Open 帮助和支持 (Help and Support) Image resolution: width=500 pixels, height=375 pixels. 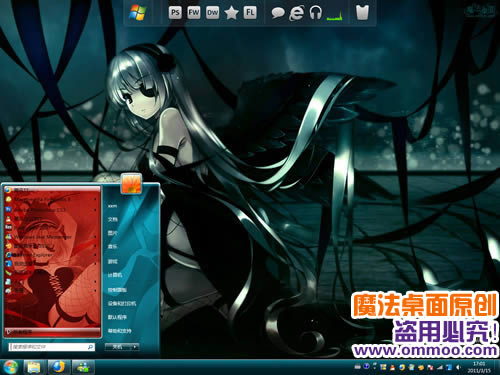pos(119,331)
